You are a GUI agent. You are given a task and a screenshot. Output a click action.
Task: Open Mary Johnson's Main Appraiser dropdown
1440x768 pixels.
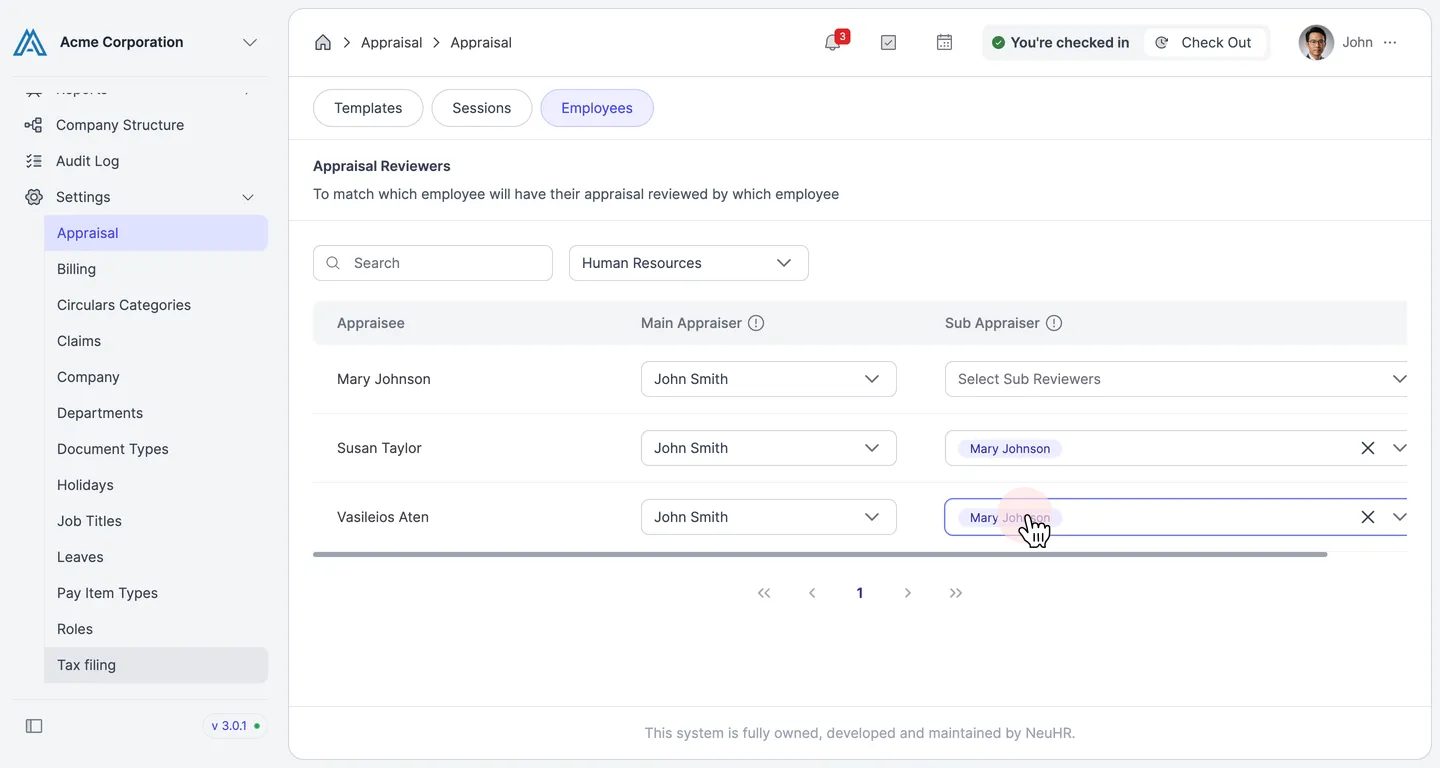pyautogui.click(x=769, y=379)
